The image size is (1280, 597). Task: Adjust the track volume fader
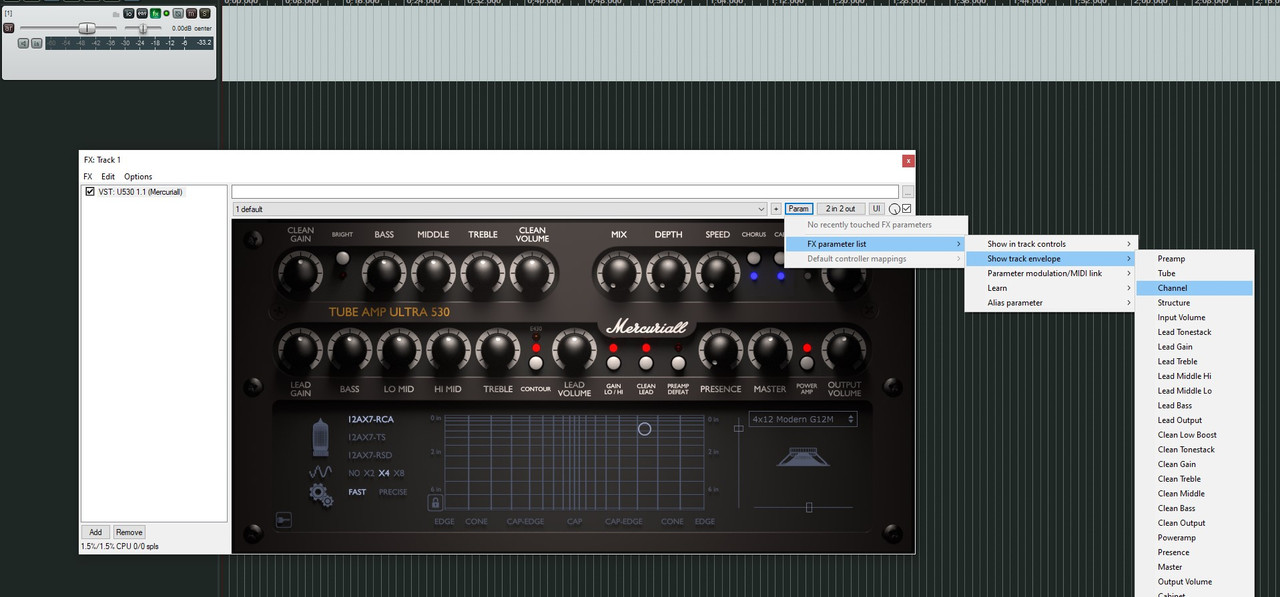point(87,28)
